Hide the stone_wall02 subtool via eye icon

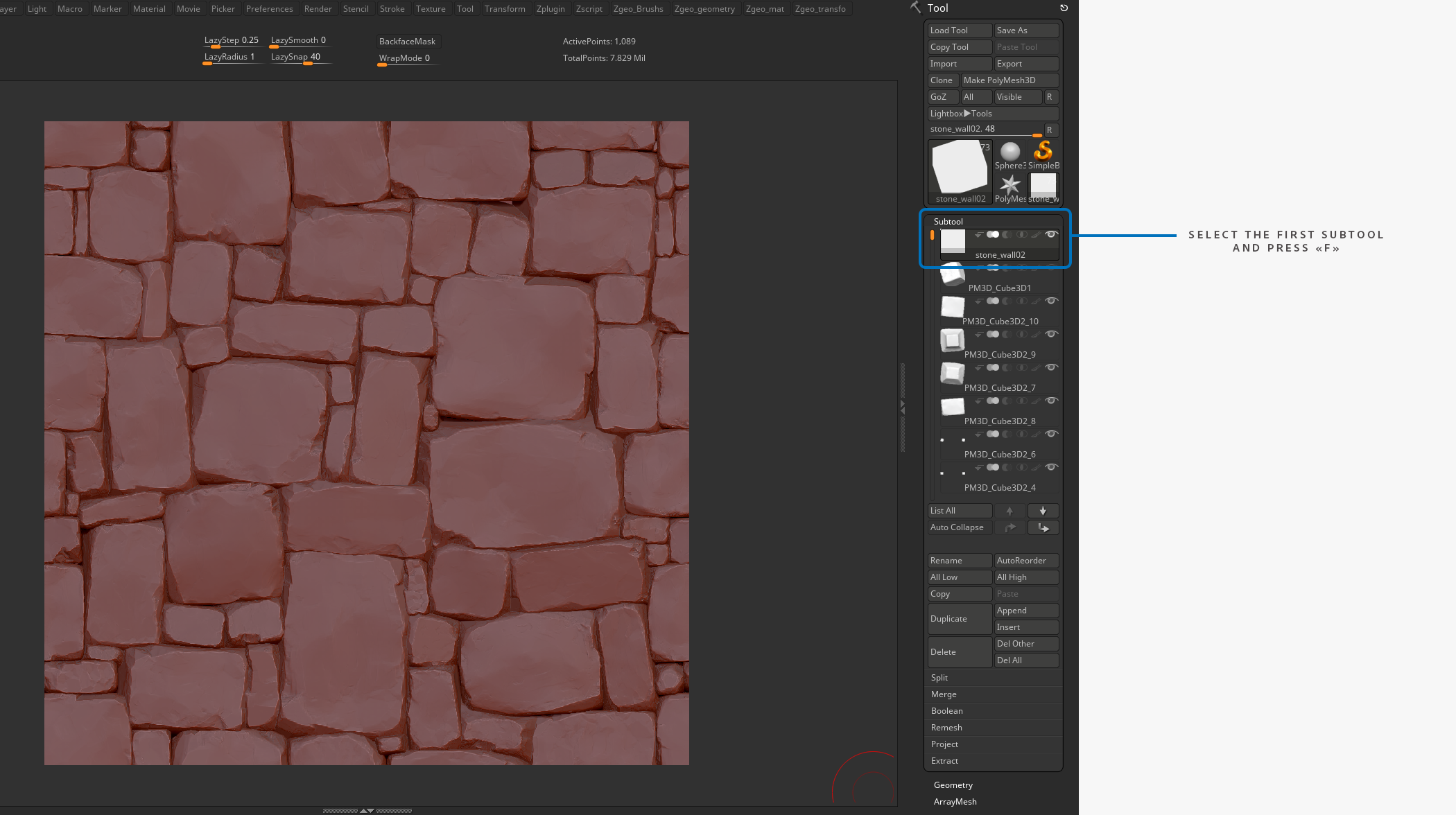(x=1051, y=235)
